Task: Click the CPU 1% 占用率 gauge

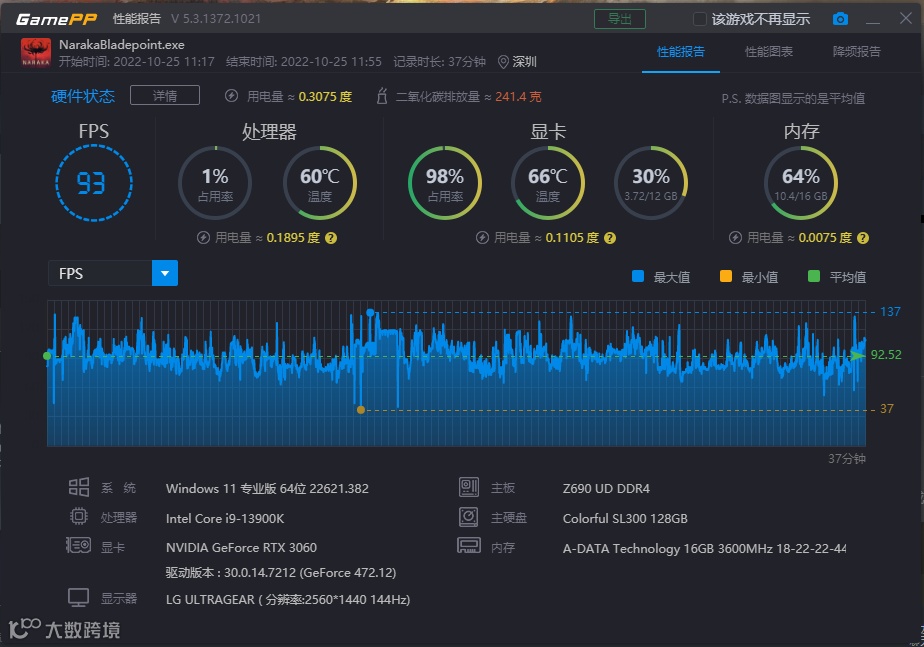Action: (215, 183)
